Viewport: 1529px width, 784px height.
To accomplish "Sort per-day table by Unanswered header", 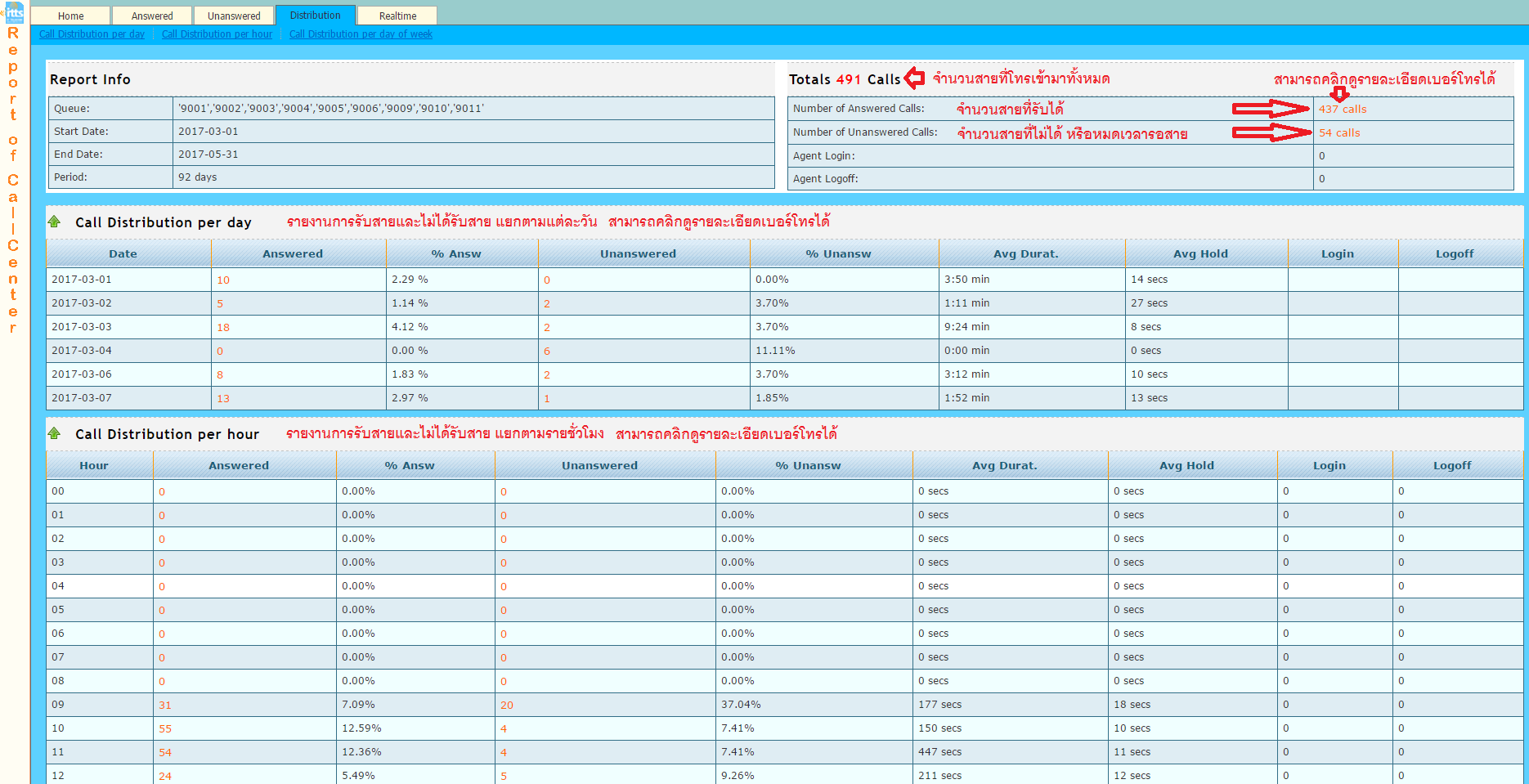I will (644, 253).
